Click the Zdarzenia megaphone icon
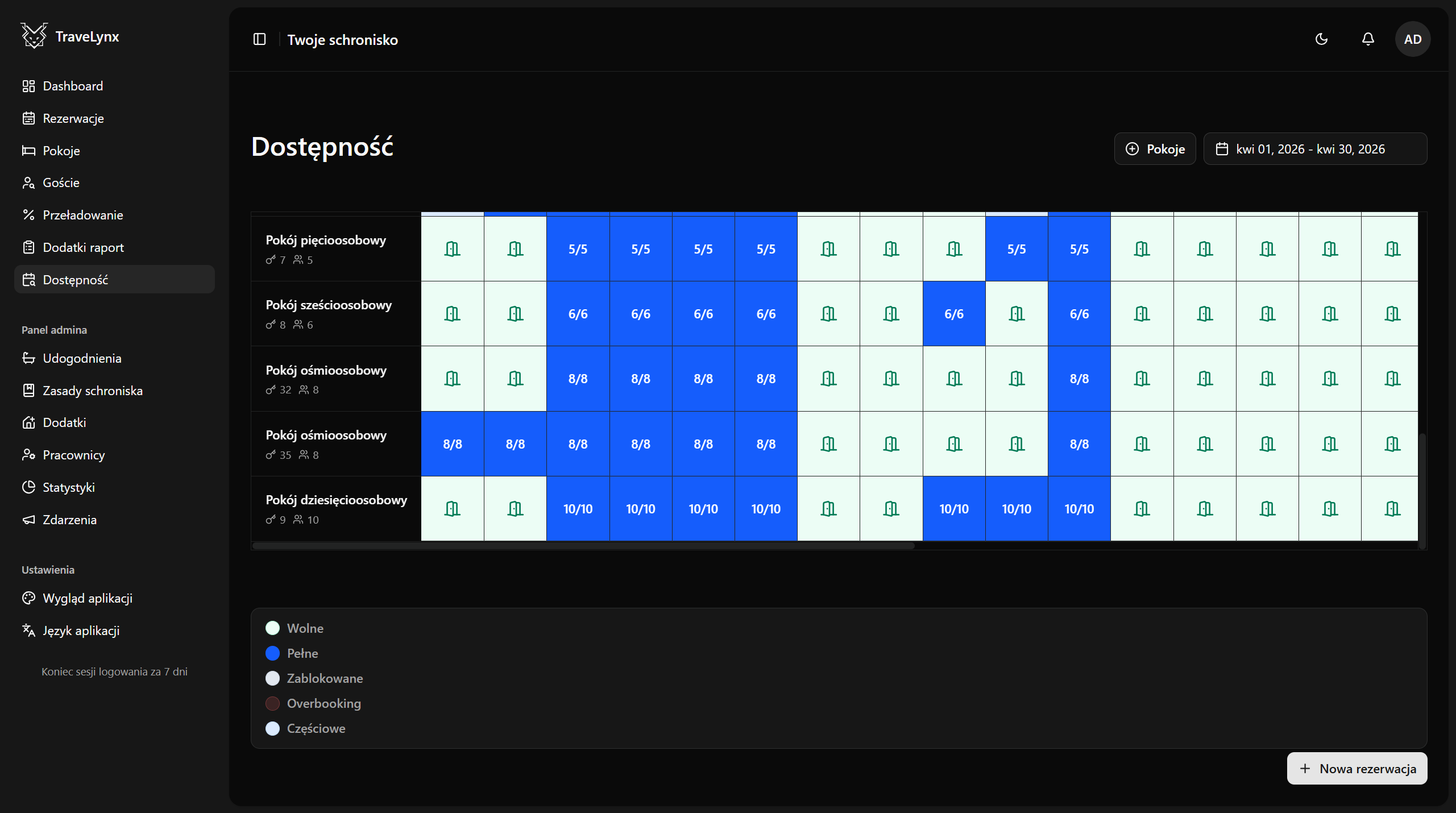Screen dimensions: 1456x813 coord(28,520)
